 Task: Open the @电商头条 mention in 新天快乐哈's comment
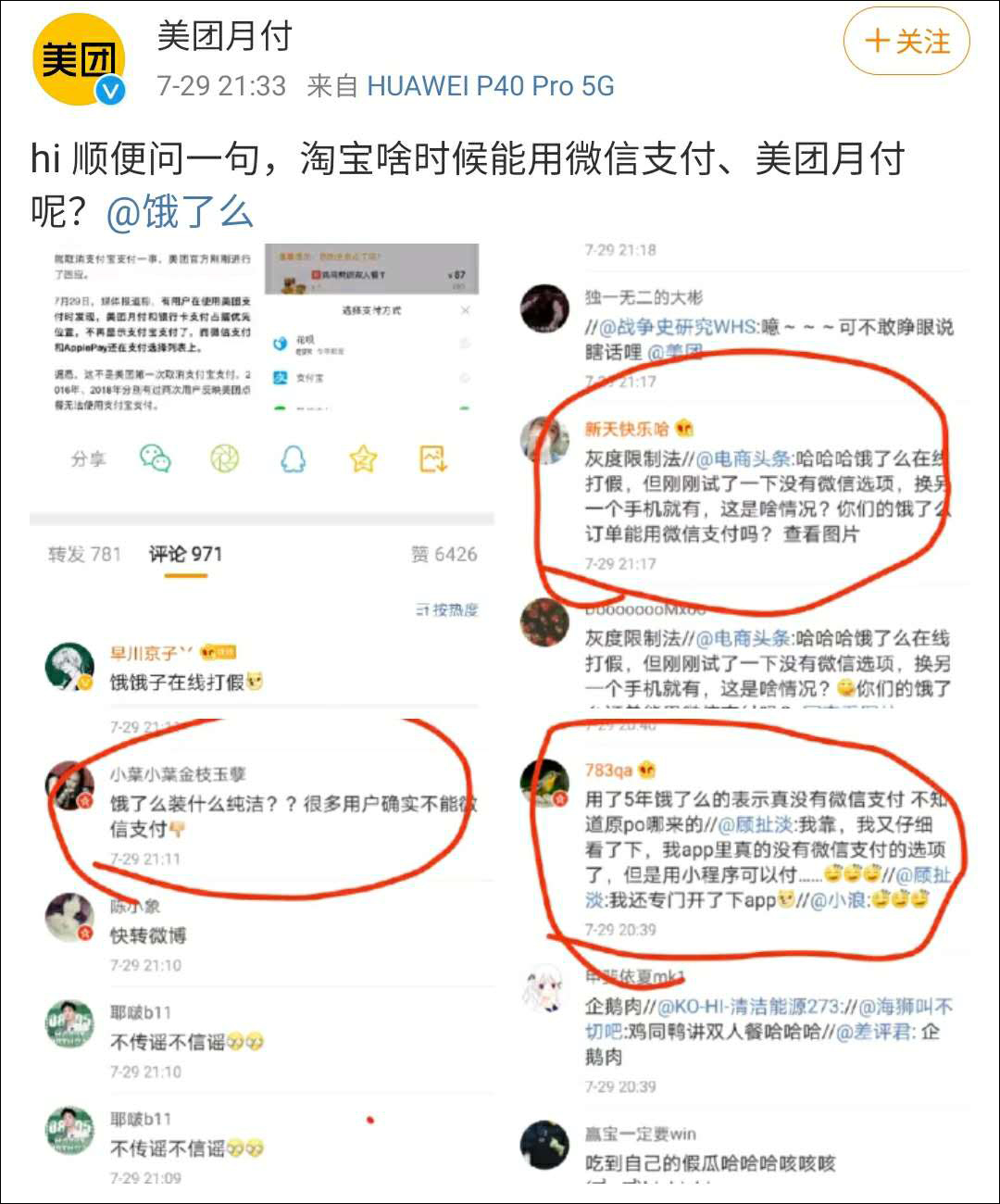pos(744,458)
